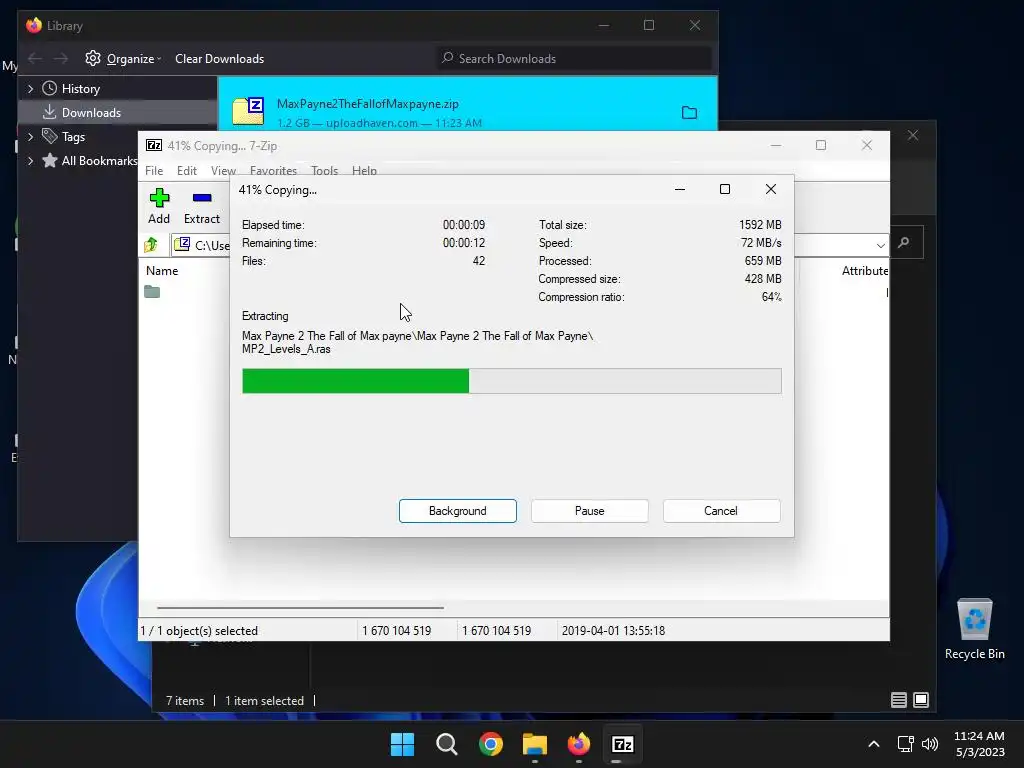This screenshot has width=1024, height=768.
Task: Open Windows Search from the taskbar
Action: 447,744
